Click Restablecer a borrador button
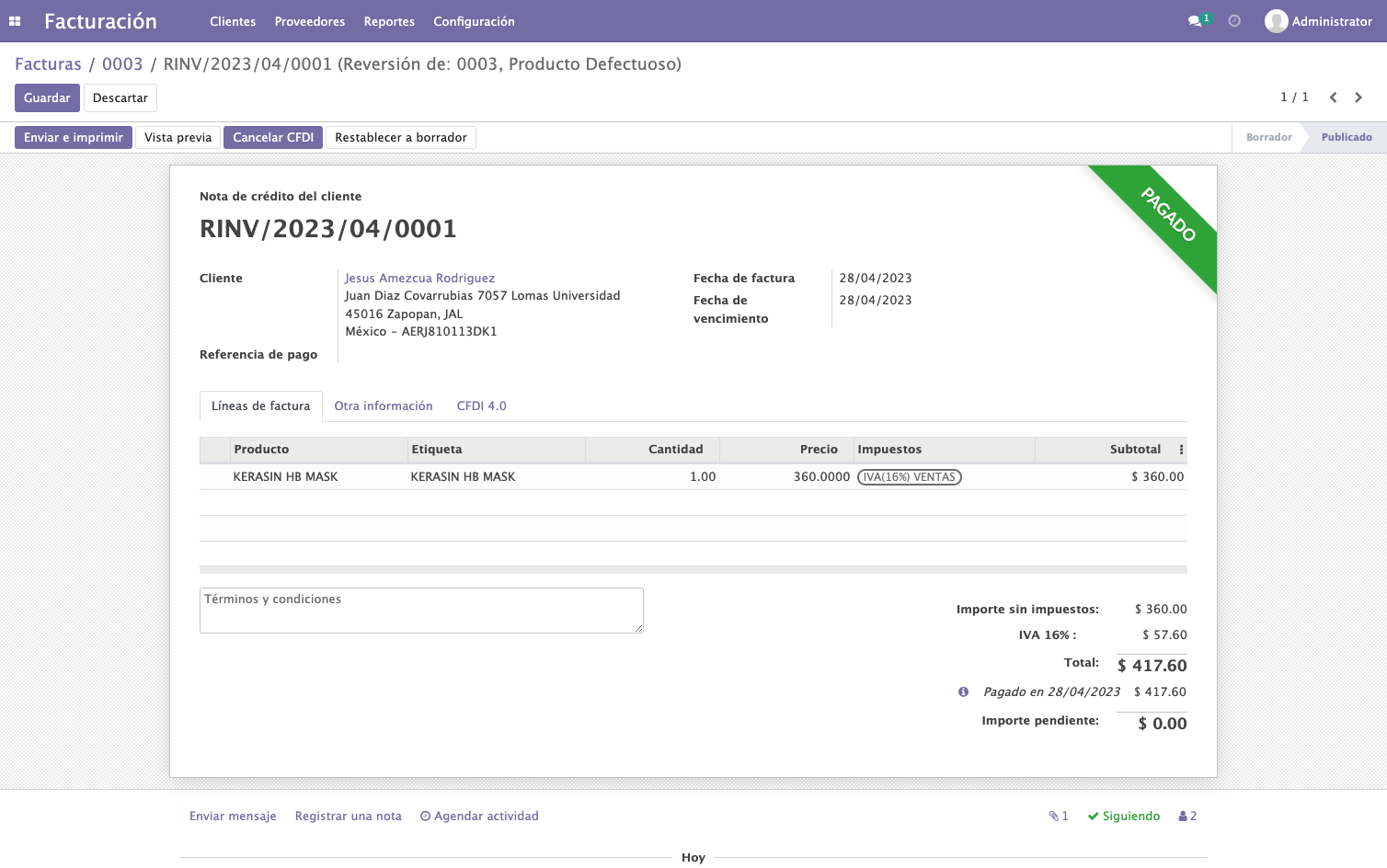Screen dimensions: 1387x868 coord(401,137)
